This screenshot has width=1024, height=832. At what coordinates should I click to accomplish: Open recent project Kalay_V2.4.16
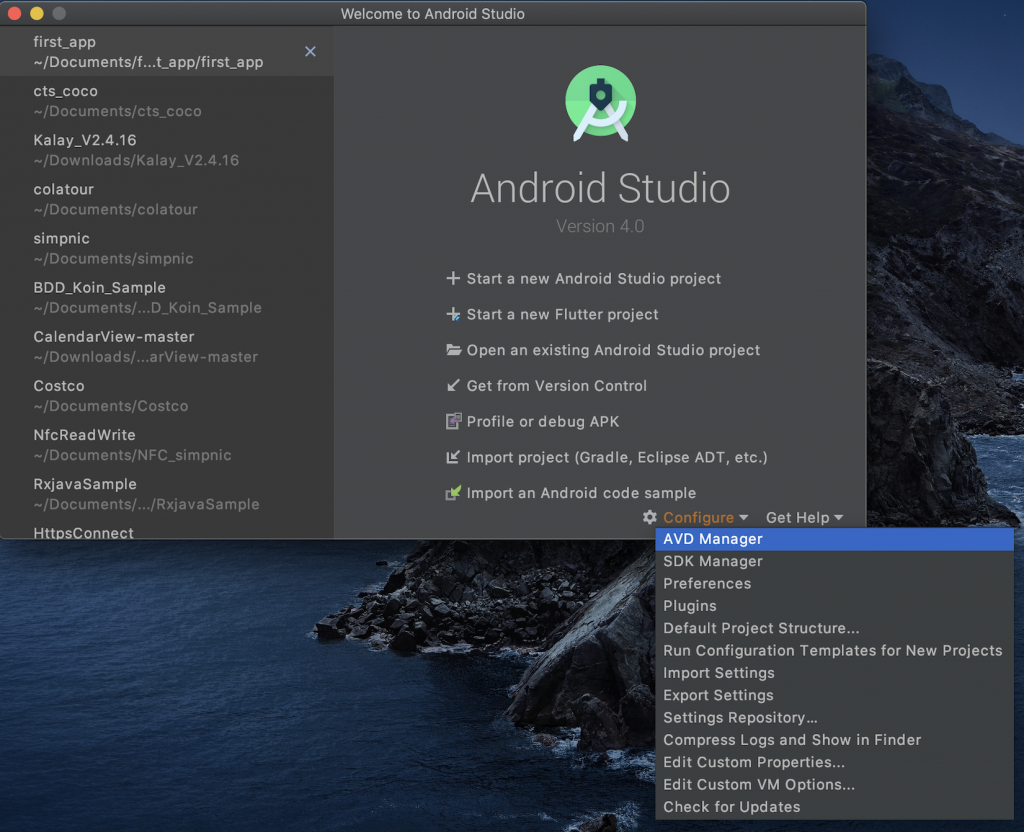pos(167,150)
